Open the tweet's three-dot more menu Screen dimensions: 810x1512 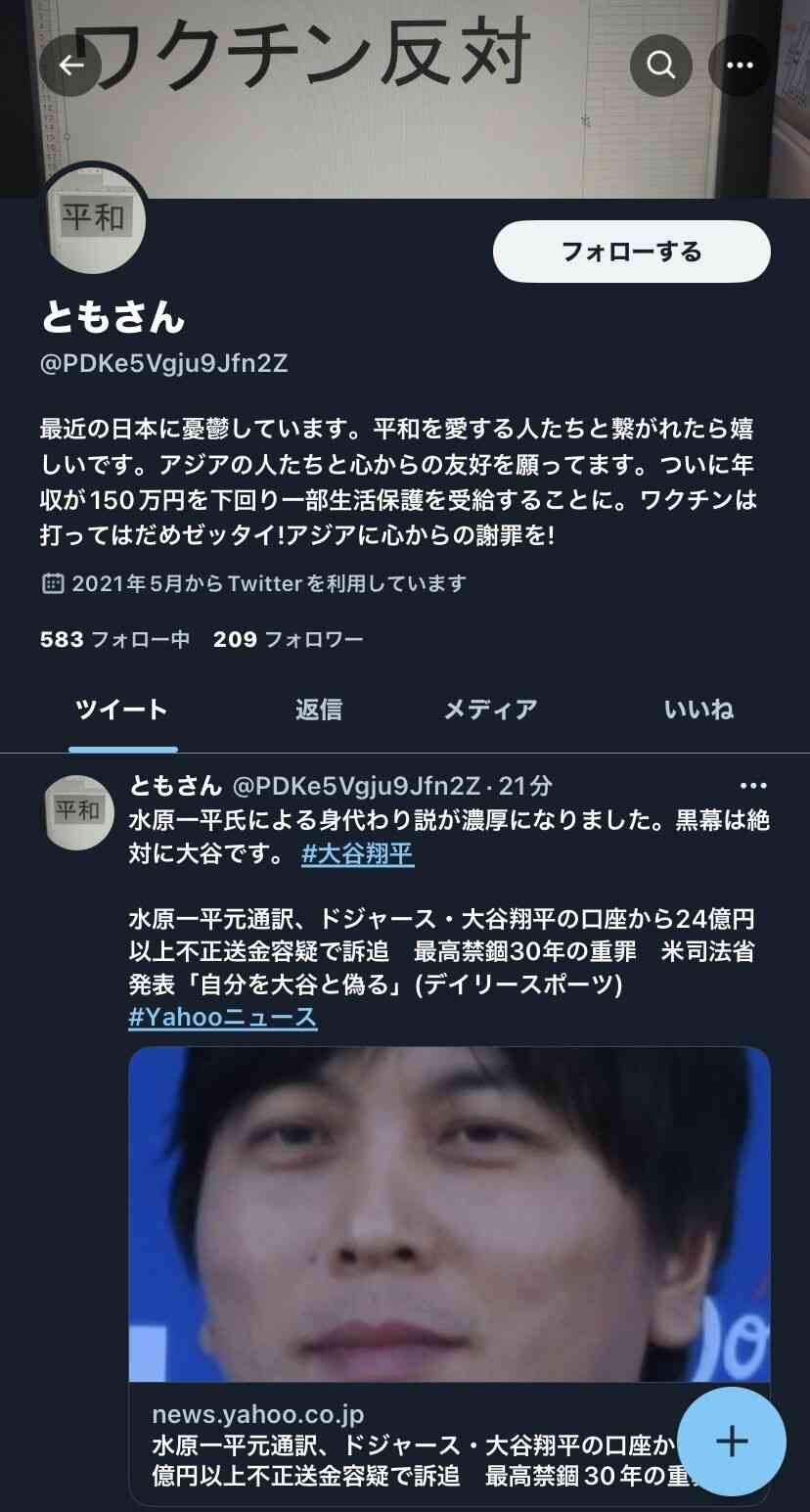tap(753, 786)
